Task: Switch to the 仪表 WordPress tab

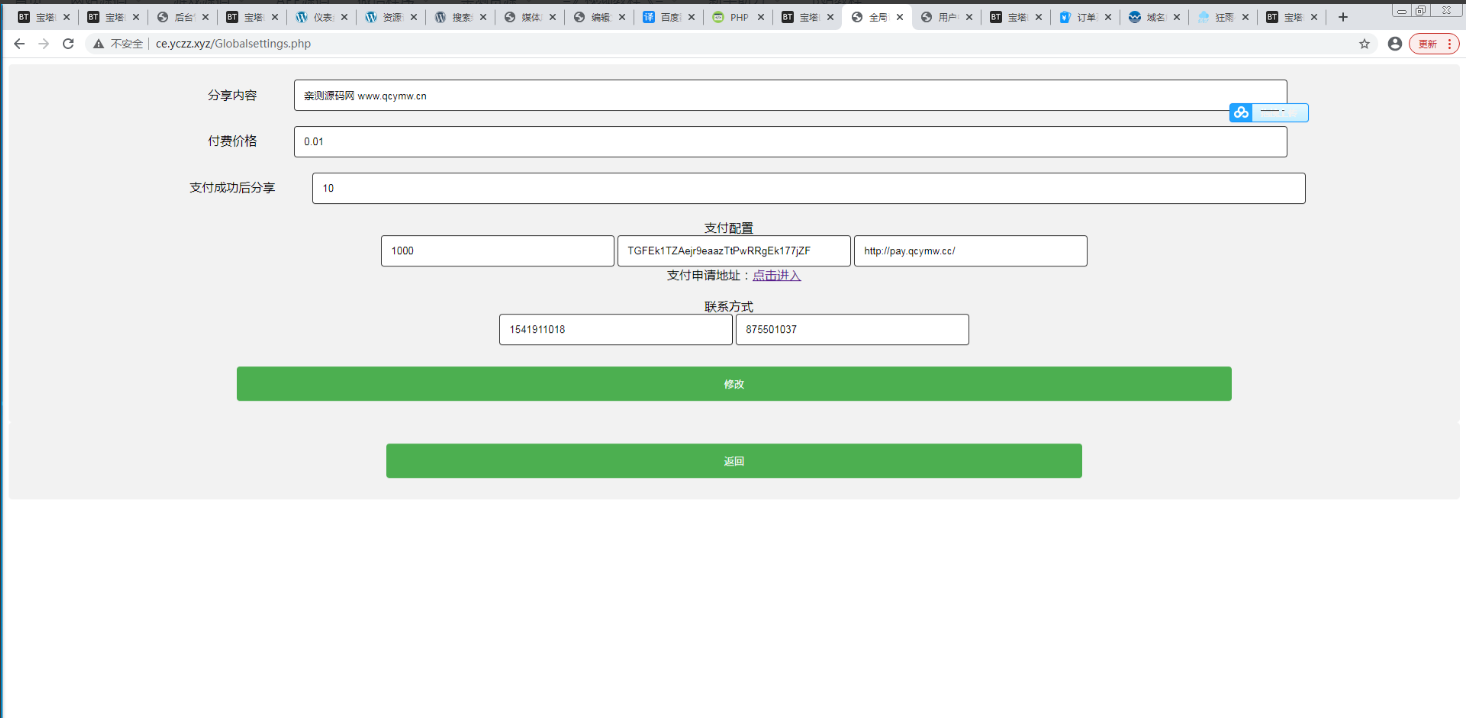Action: coord(320,17)
